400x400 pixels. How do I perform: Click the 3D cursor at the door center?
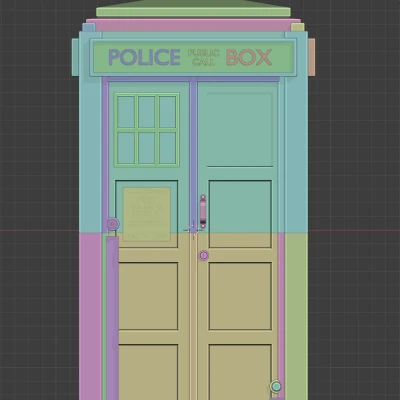click(x=193, y=230)
